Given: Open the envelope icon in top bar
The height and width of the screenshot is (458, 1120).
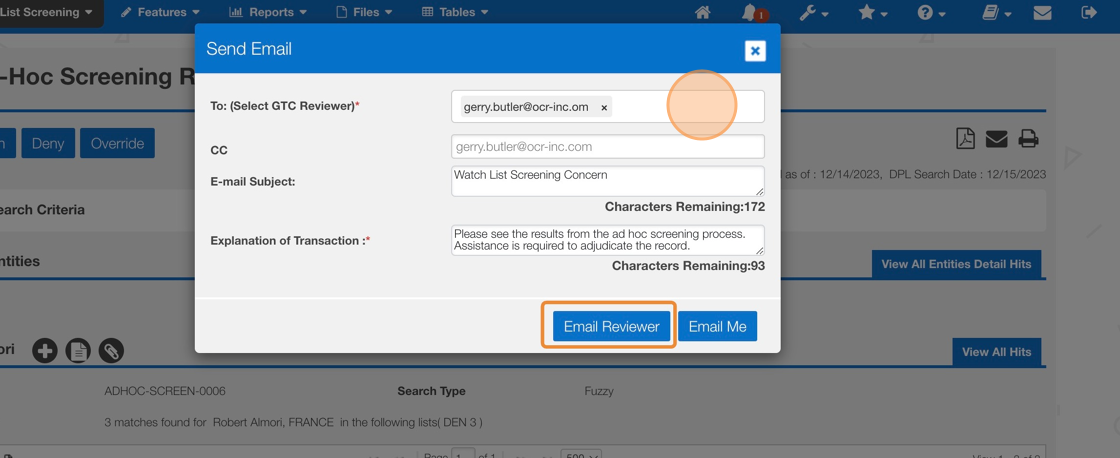Looking at the screenshot, I should point(1042,12).
